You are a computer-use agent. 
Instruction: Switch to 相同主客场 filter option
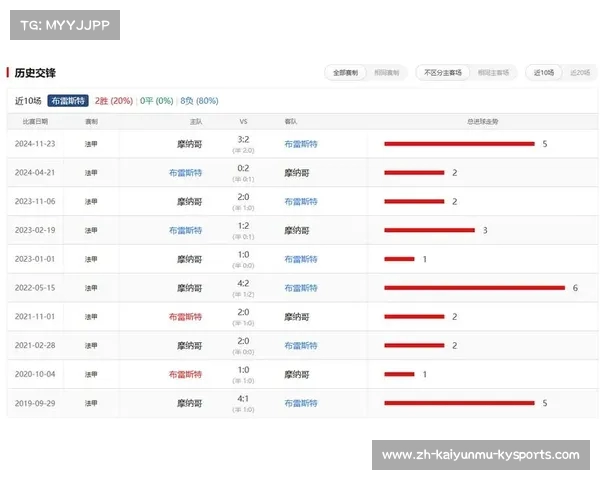click(x=493, y=73)
